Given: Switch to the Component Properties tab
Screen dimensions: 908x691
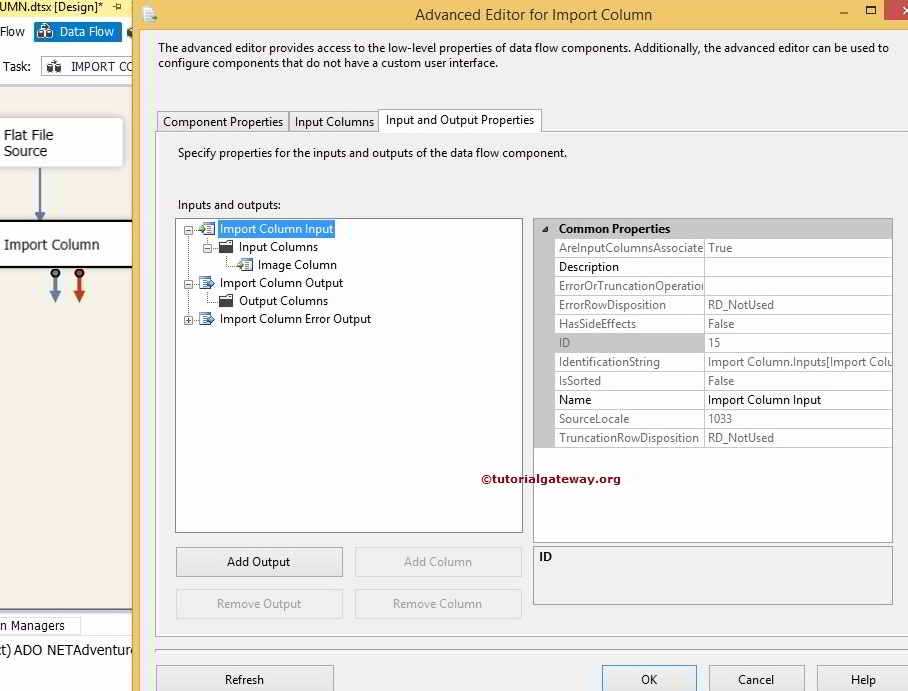Looking at the screenshot, I should click(221, 121).
